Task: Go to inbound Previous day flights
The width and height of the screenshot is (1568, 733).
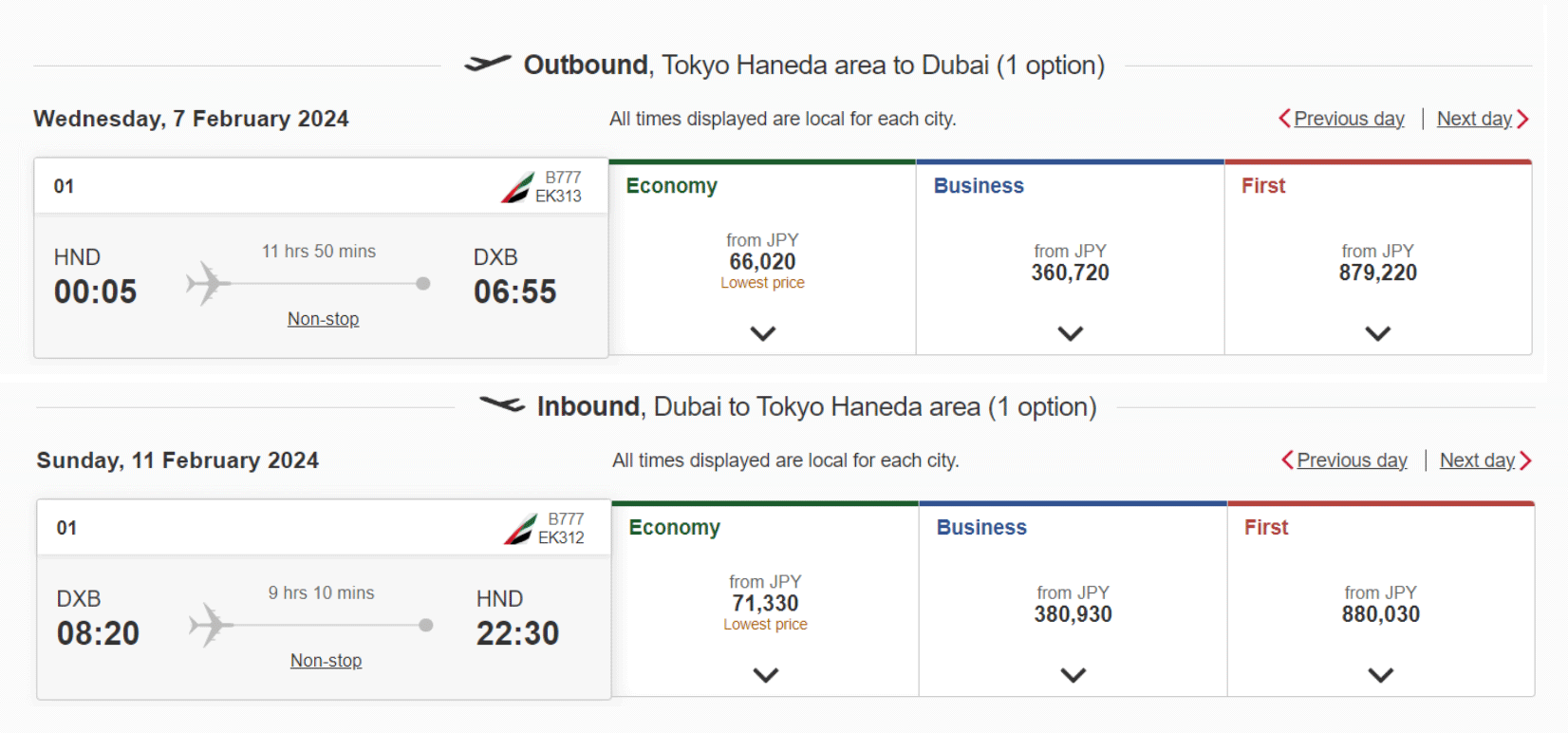Action: pos(1352,460)
